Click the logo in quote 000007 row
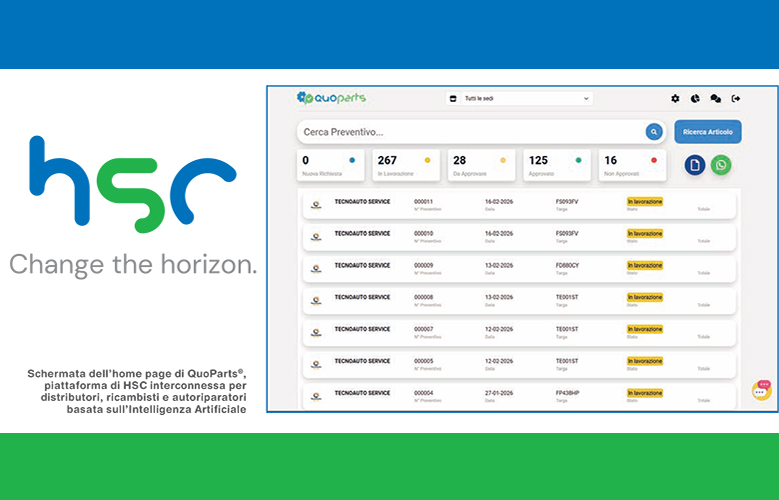 tap(316, 332)
